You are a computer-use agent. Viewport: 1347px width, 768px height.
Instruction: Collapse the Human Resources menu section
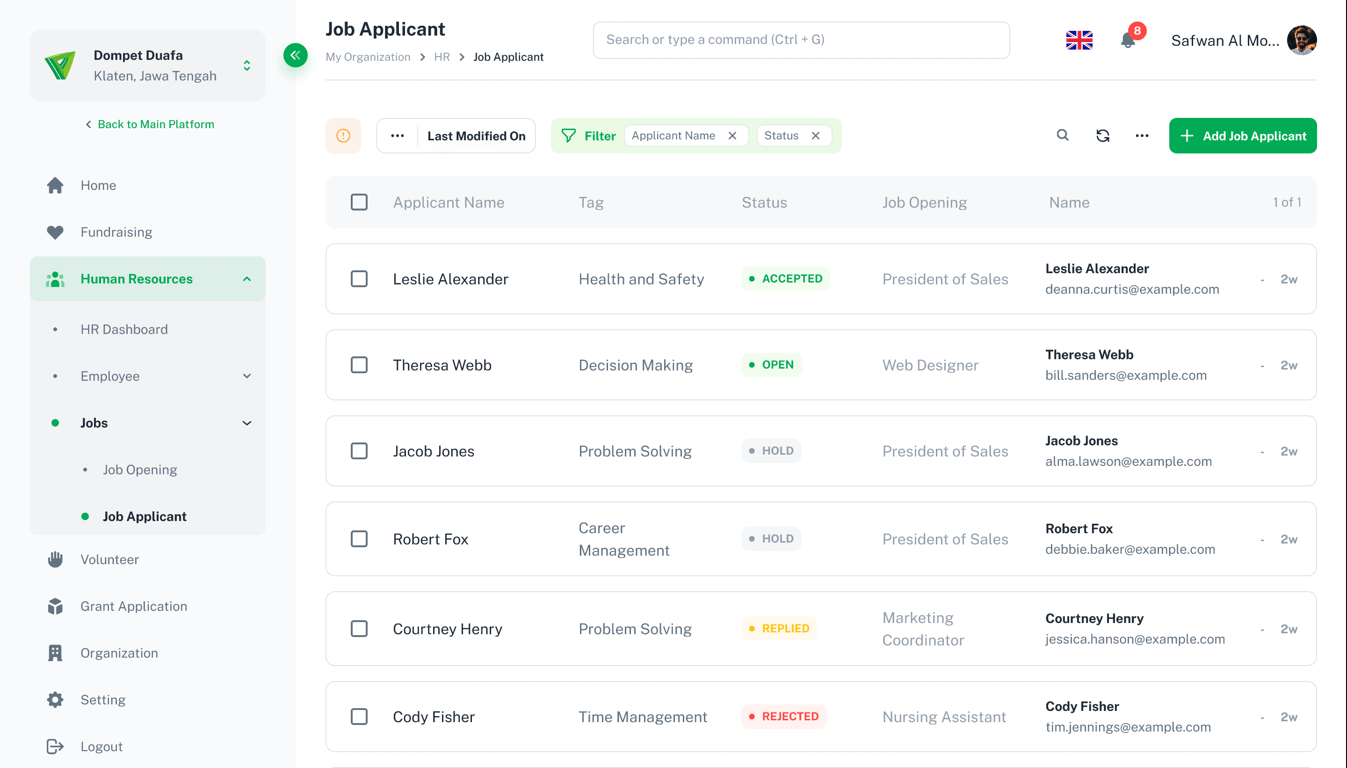[247, 279]
